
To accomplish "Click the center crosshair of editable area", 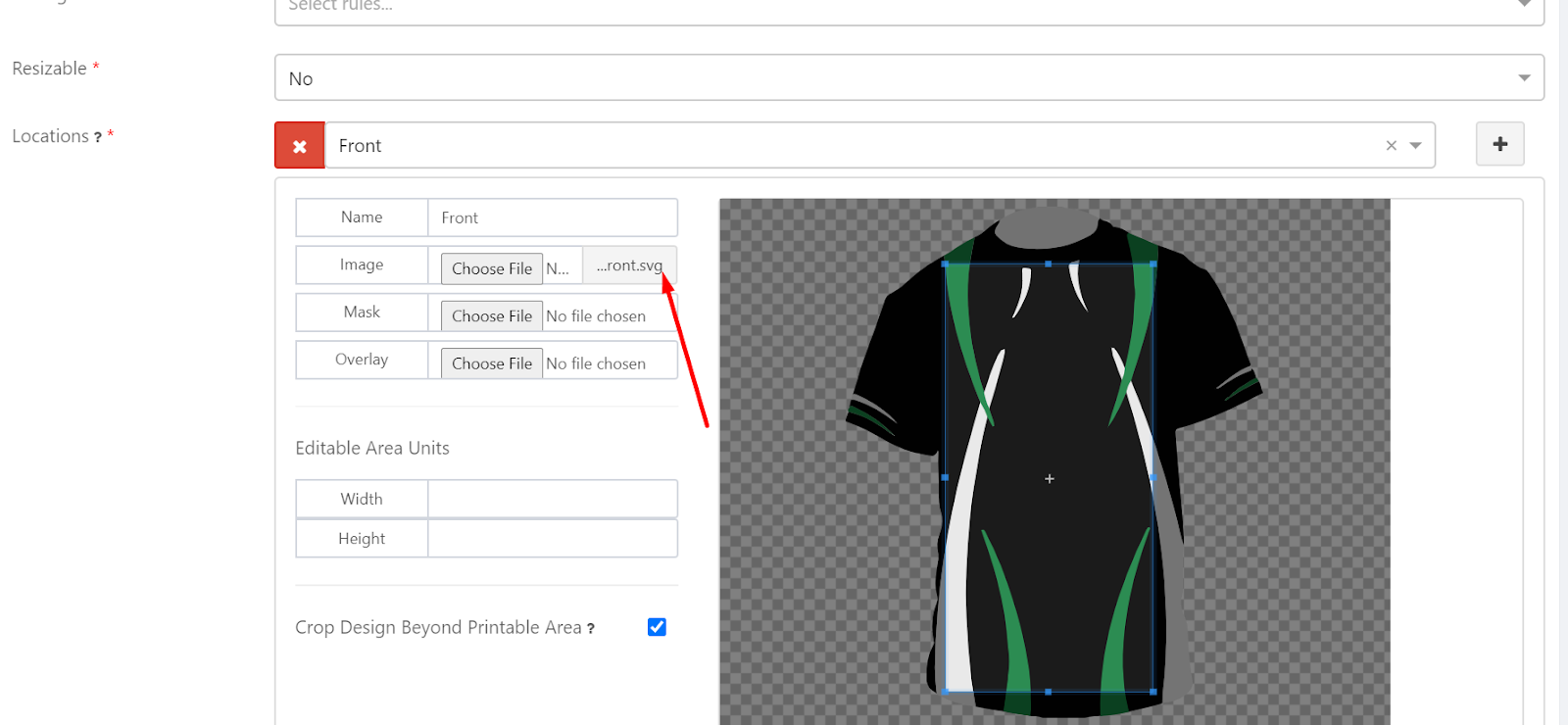I will 1050,479.
